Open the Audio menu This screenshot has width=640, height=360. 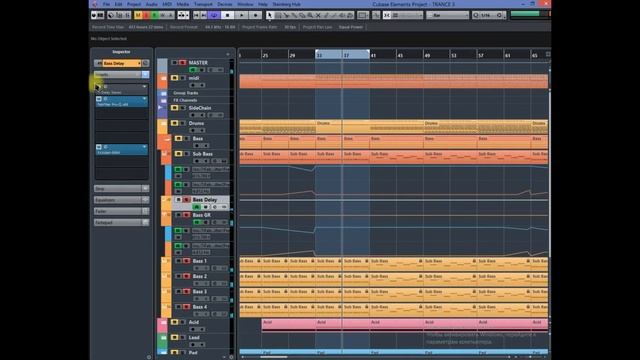(x=152, y=4)
